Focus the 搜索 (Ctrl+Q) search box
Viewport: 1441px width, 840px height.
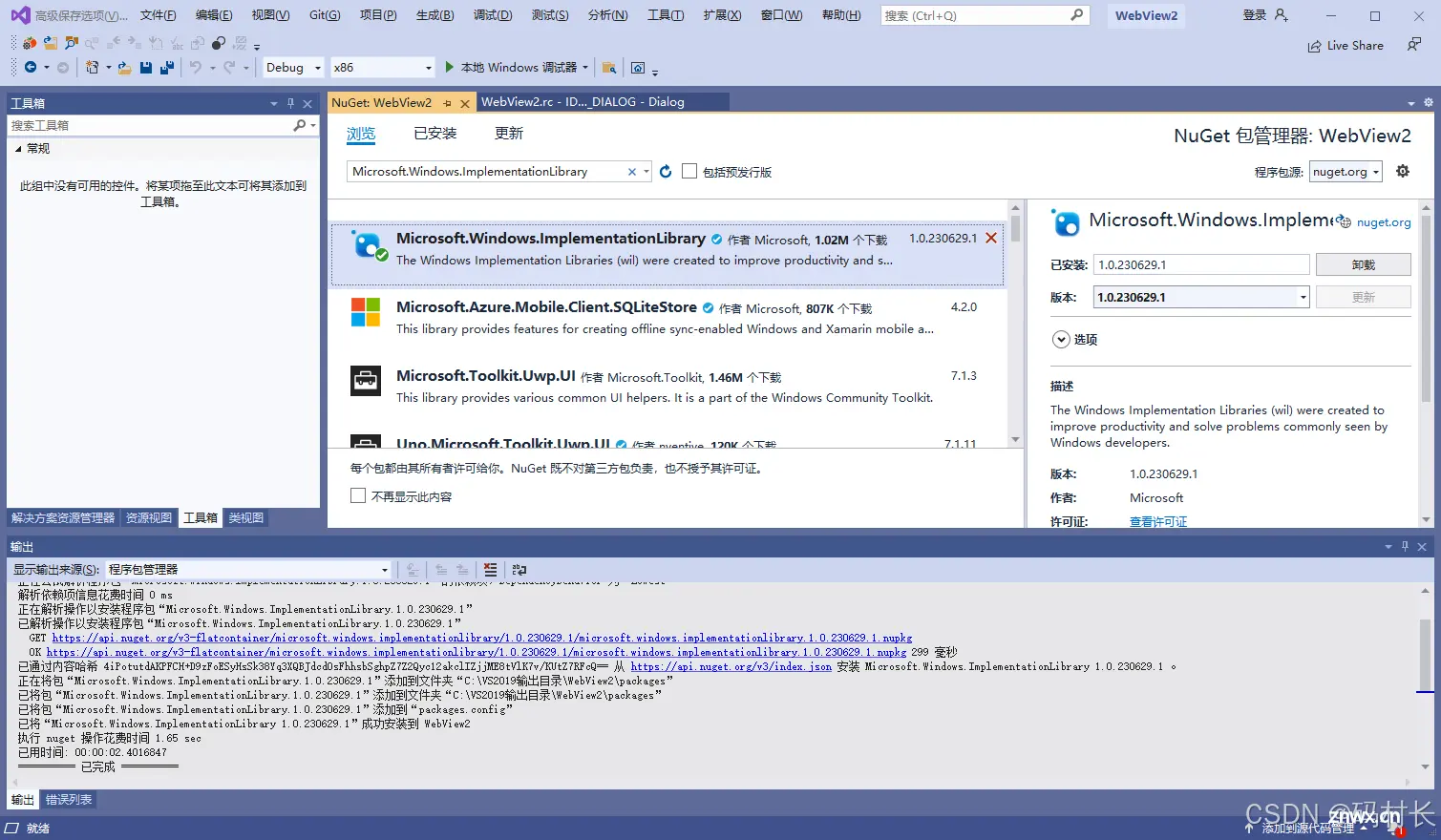pos(985,15)
